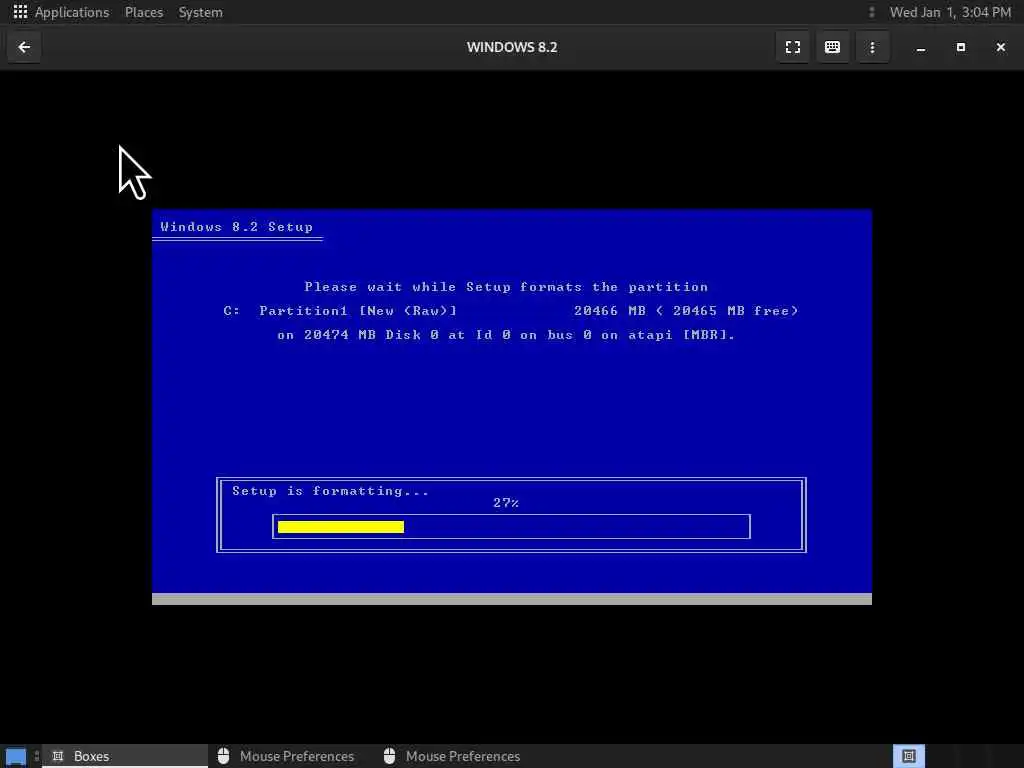Image resolution: width=1024 pixels, height=768 pixels.
Task: Maximize the Boxes window
Action: pos(961,47)
